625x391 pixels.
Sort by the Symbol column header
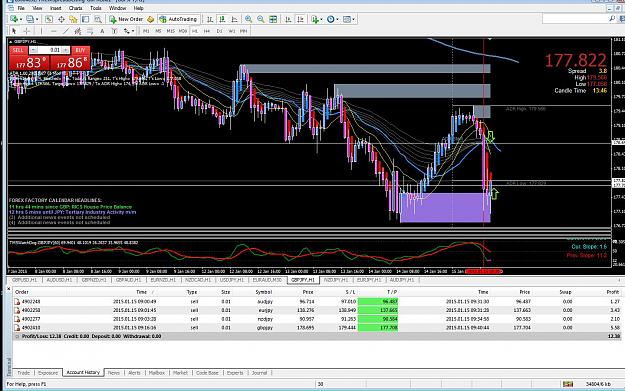pyautogui.click(x=263, y=292)
